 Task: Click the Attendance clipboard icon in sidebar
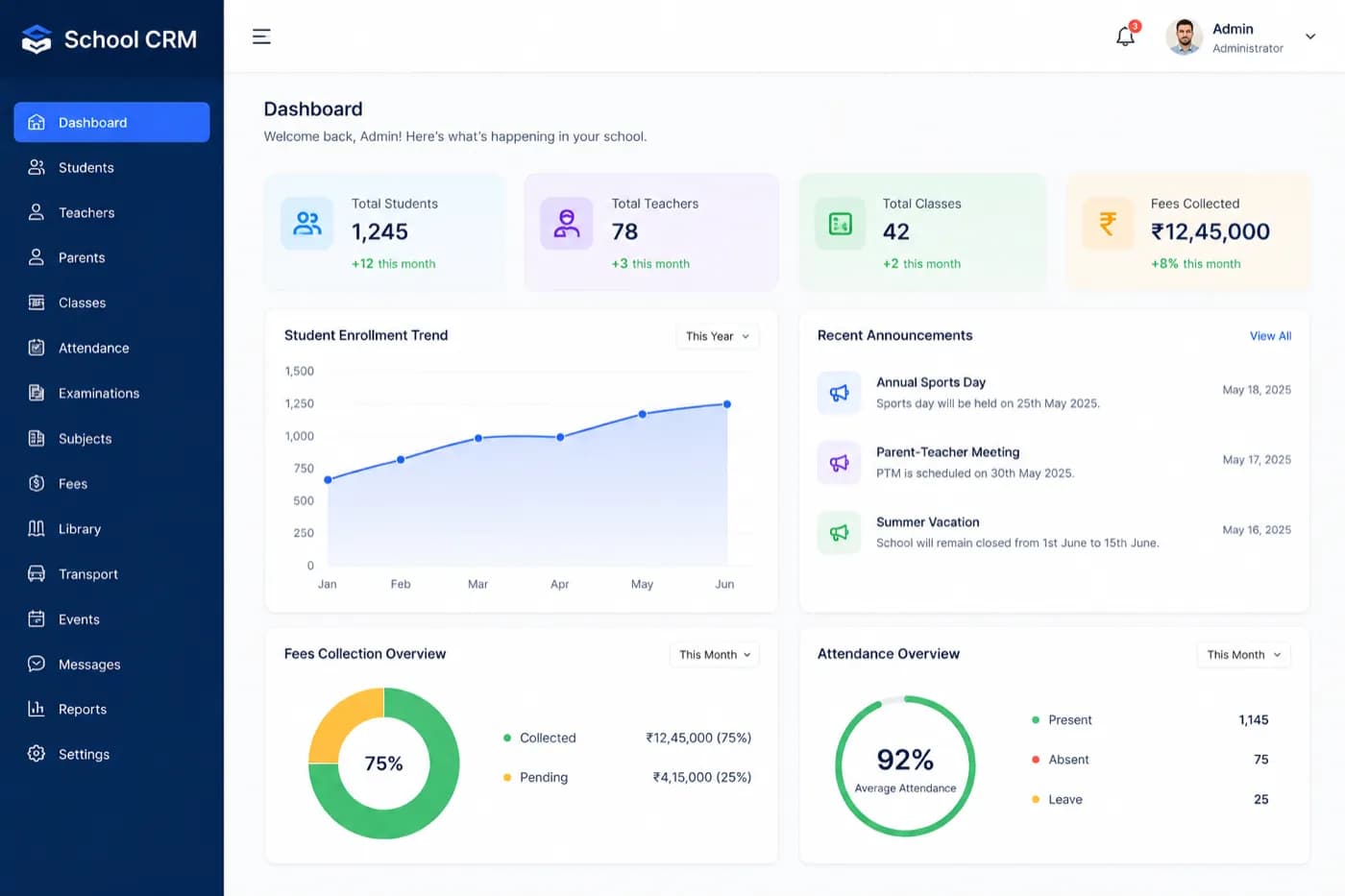tap(37, 348)
